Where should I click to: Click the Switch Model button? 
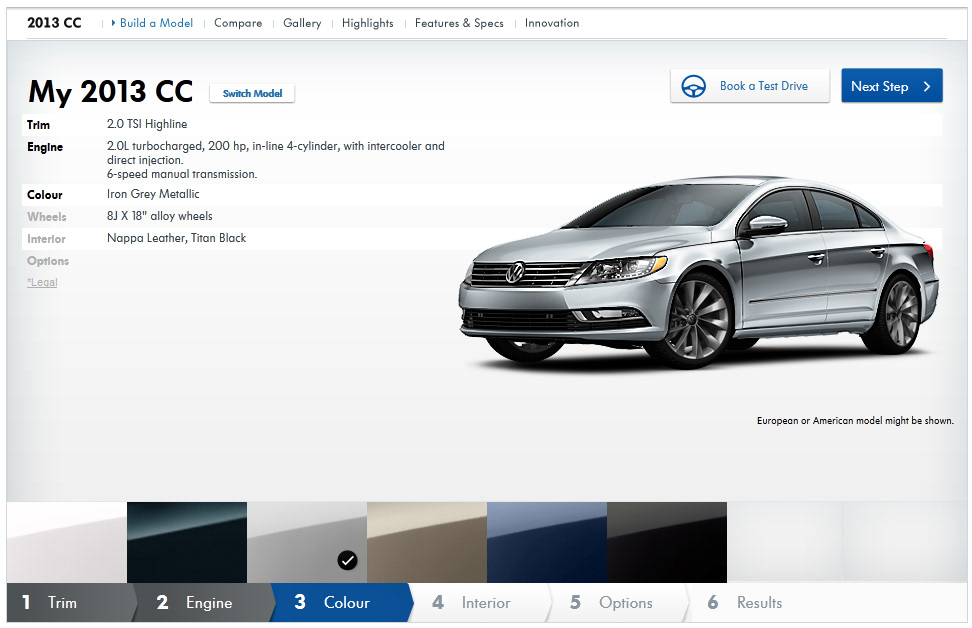[252, 93]
